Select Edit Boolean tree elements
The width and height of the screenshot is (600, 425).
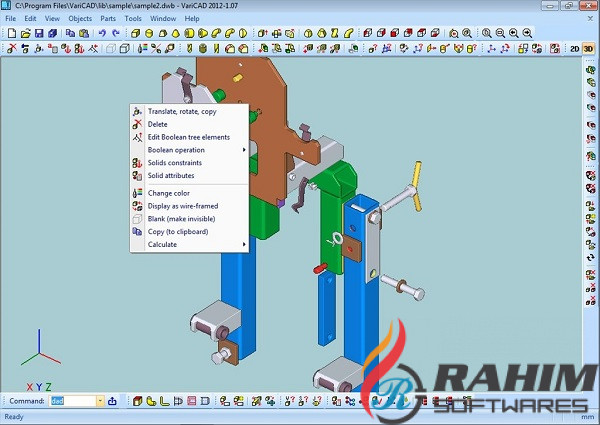[x=189, y=137]
